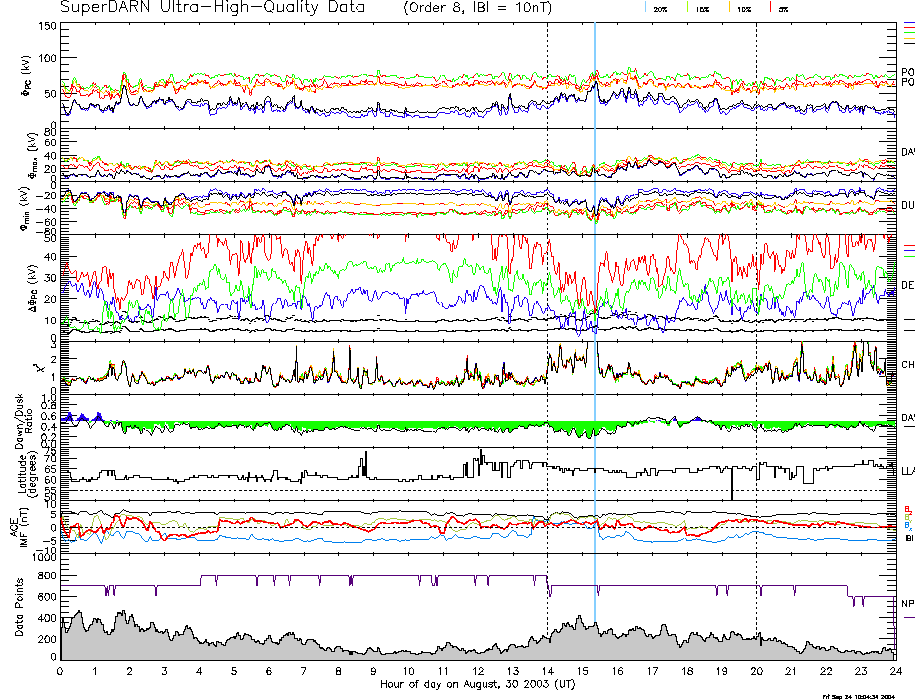Click the vertical light-blue time cursor line
The width and height of the screenshot is (915, 700).
(x=595, y=300)
